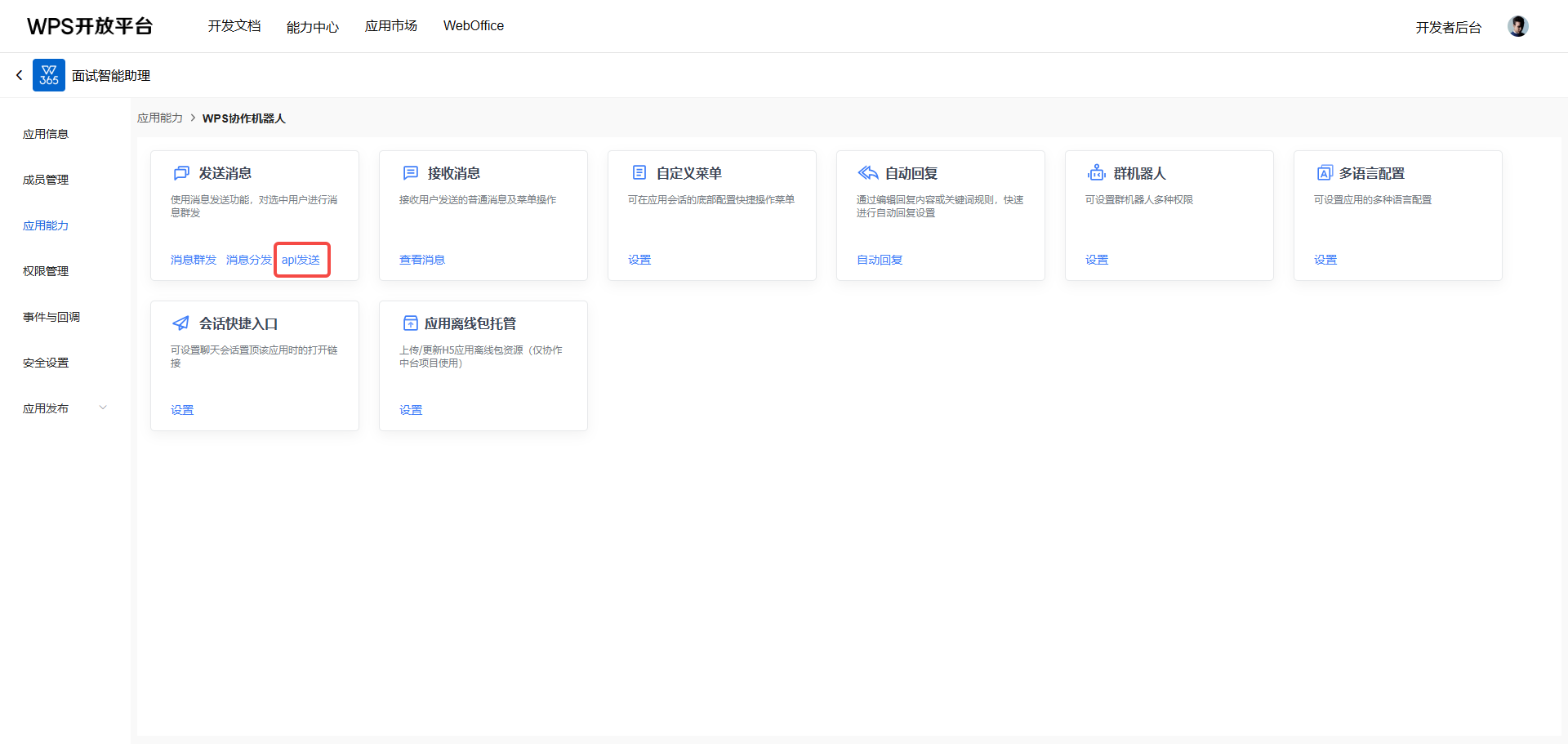Click the 应用离线包托管 upload icon

[x=411, y=323]
